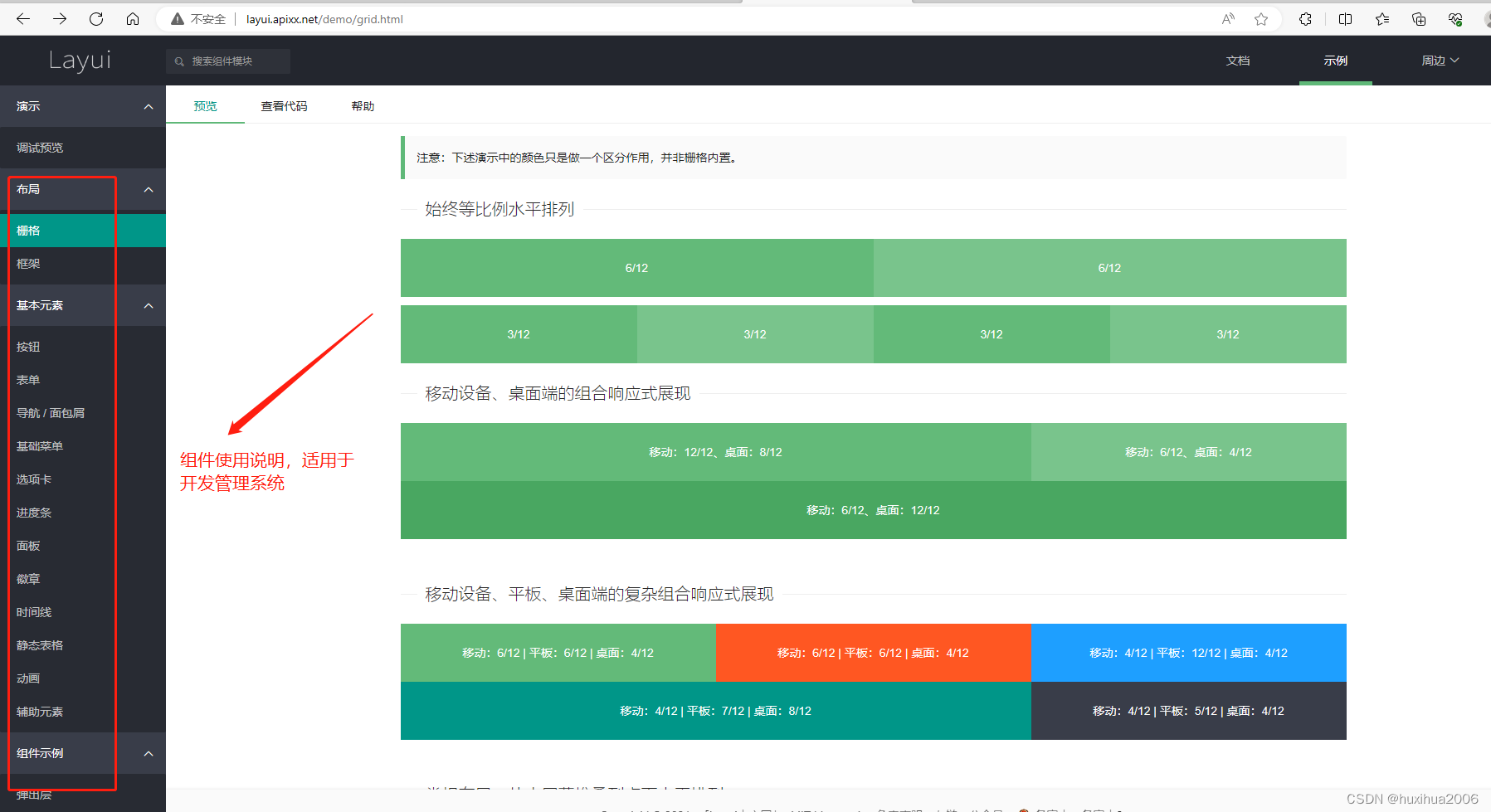This screenshot has height=812, width=1491.
Task: Open 导航 / 面包屑 in the sidebar
Action: coord(83,413)
